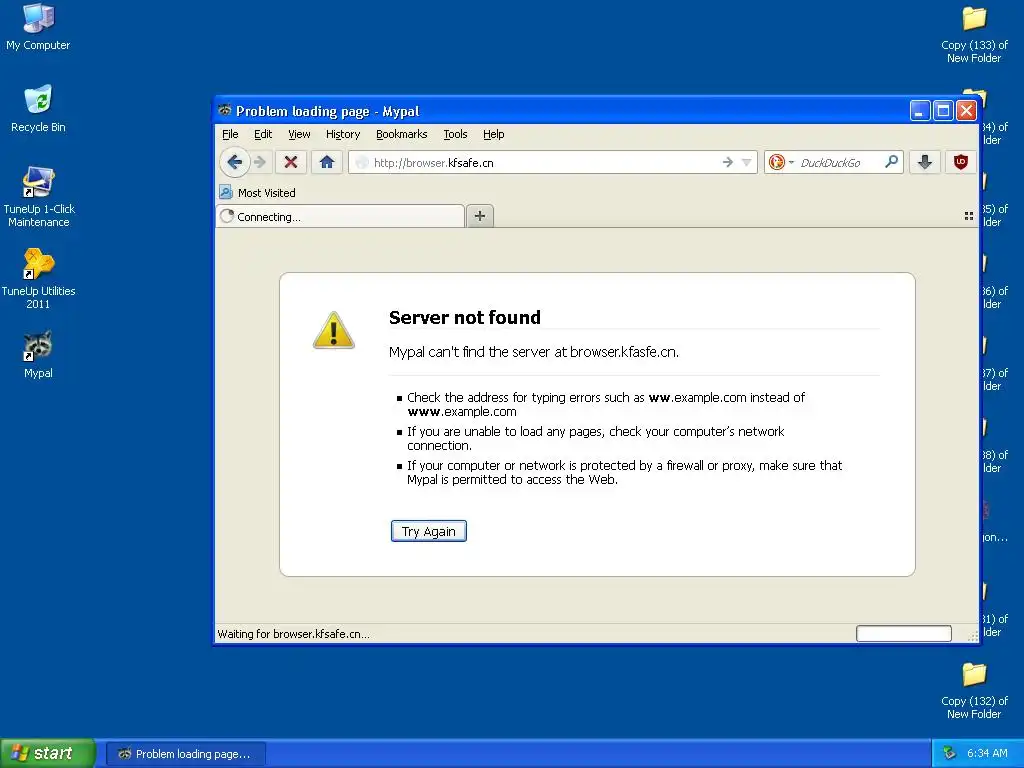Open the File menu

coord(230,134)
